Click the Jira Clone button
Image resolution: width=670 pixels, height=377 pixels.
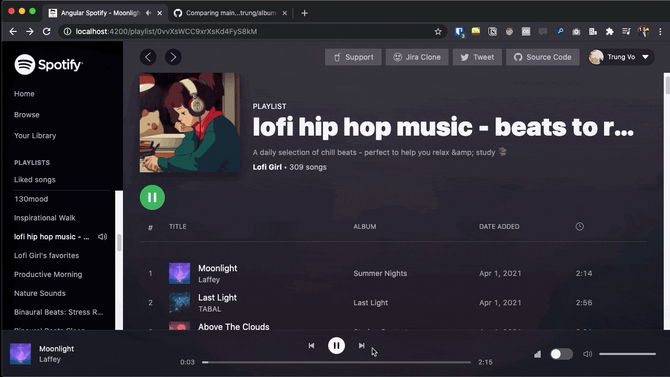tap(417, 57)
